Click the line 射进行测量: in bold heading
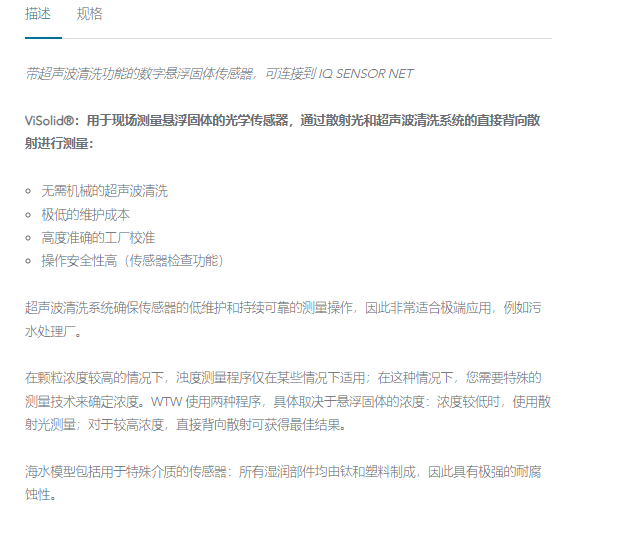 coord(59,144)
